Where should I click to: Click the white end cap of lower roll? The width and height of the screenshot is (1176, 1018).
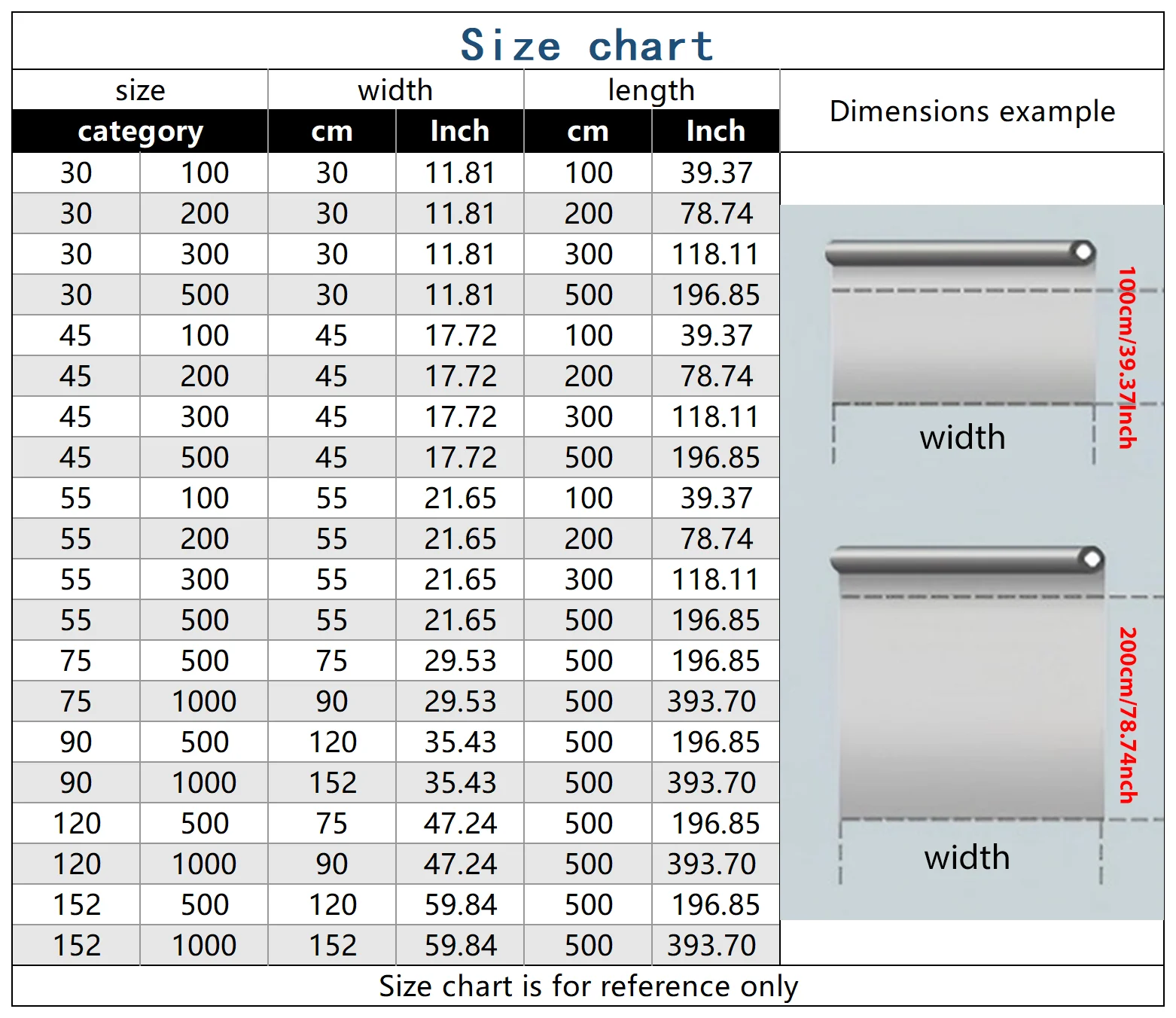(x=1092, y=559)
